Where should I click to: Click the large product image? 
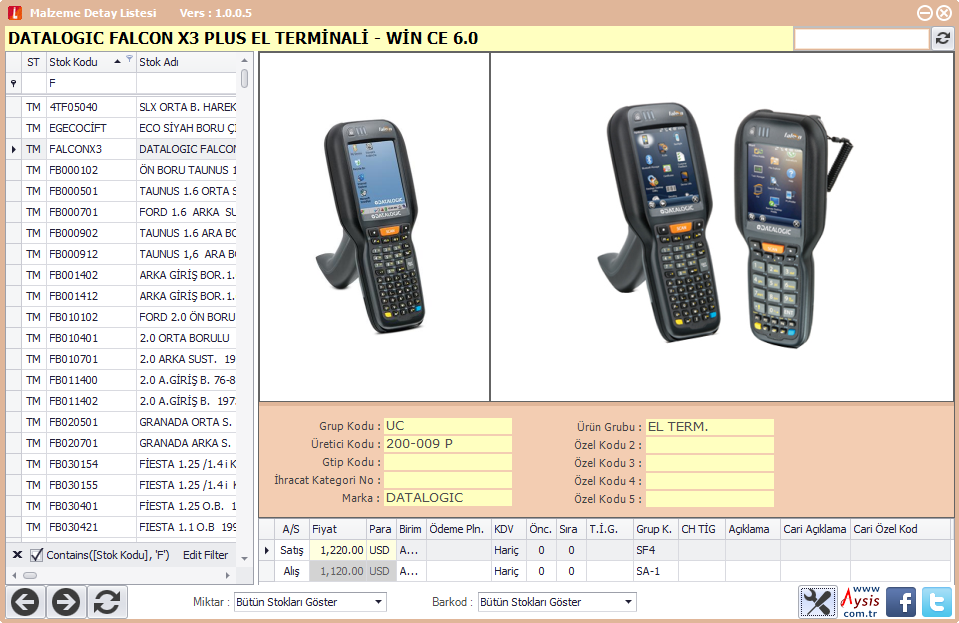(x=722, y=227)
